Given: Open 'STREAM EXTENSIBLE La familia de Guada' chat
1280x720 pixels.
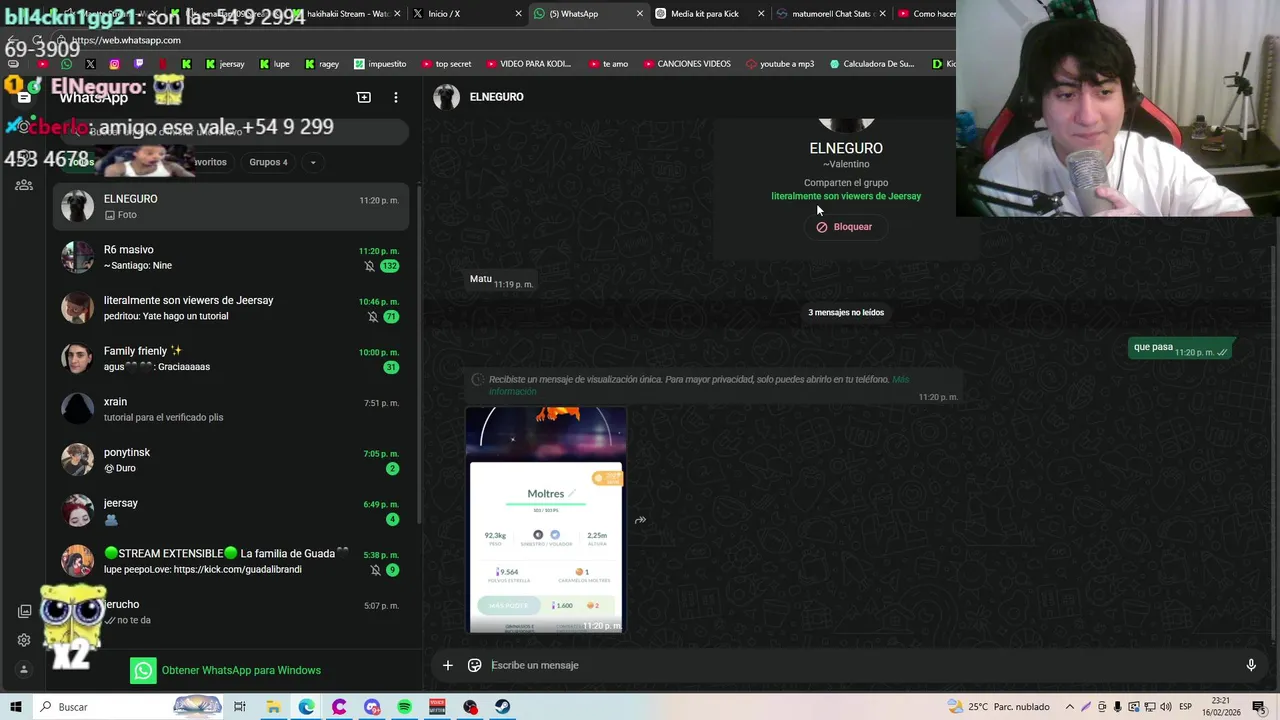Looking at the screenshot, I should [231, 561].
